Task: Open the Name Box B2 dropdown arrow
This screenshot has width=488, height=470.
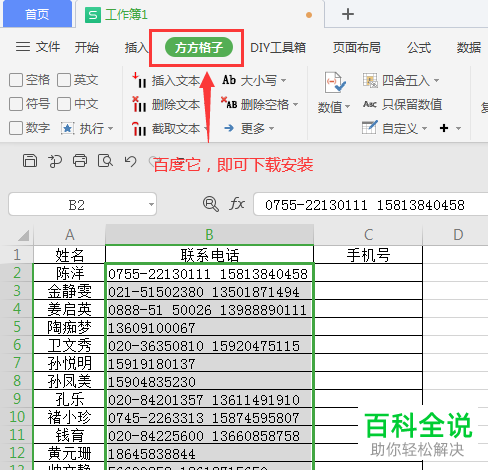Action: [x=151, y=204]
